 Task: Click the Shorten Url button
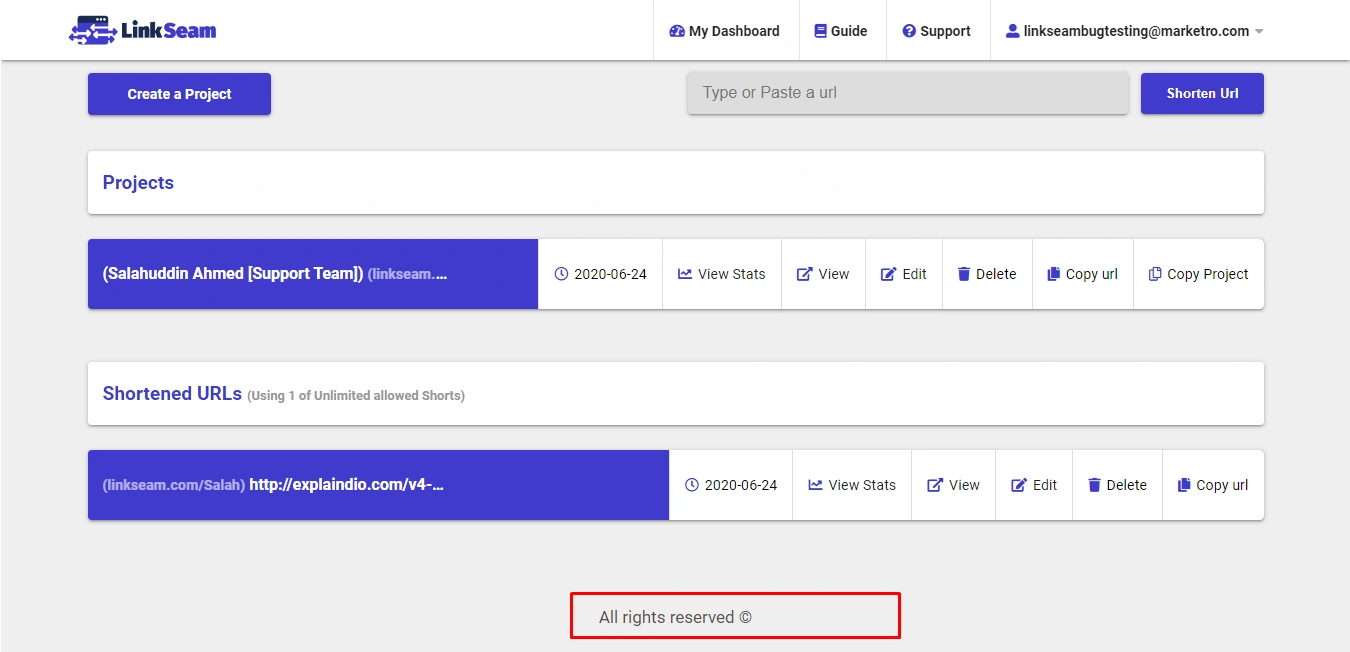click(x=1202, y=93)
